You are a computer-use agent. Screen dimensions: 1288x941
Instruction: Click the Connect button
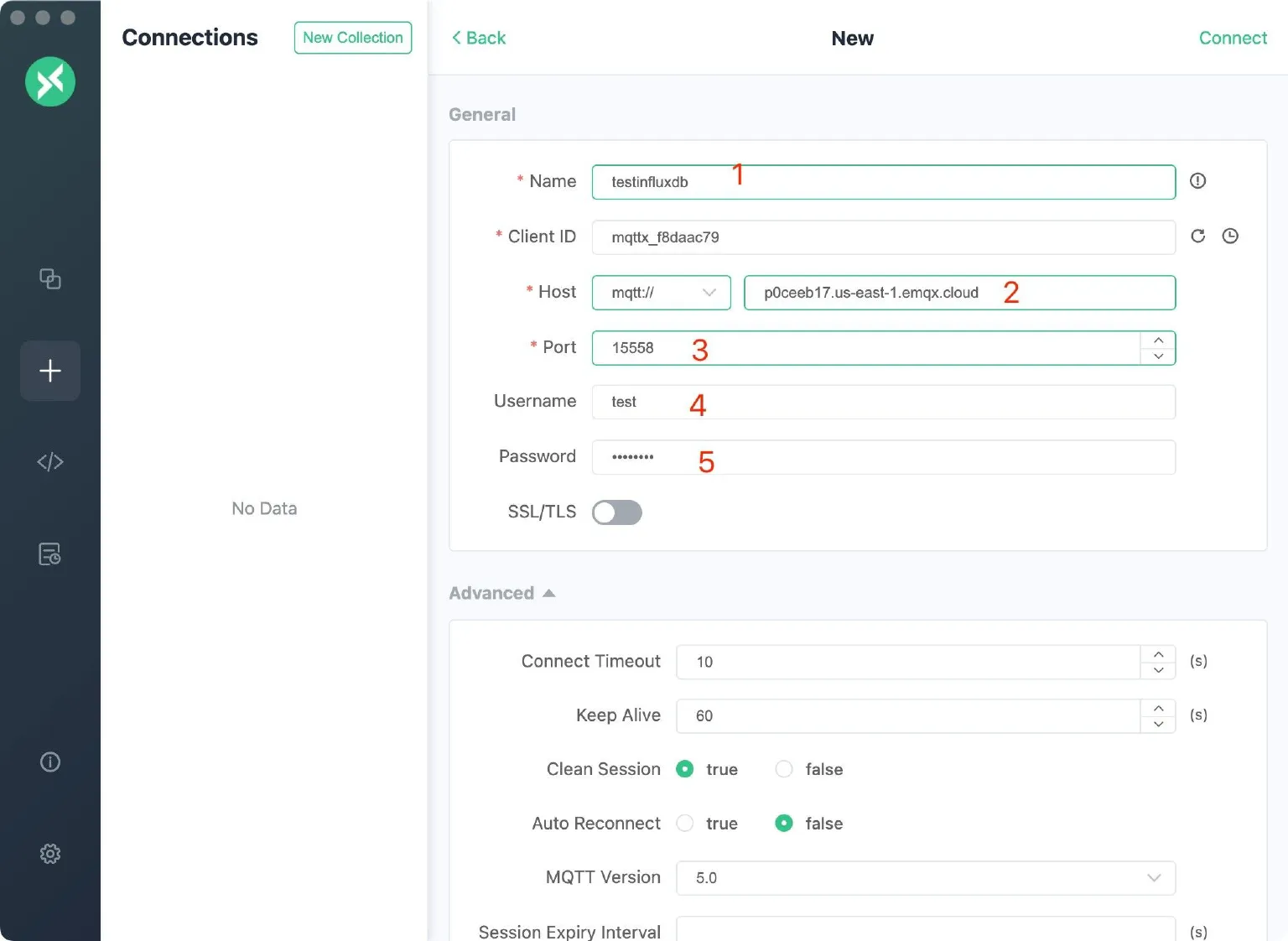pos(1232,38)
